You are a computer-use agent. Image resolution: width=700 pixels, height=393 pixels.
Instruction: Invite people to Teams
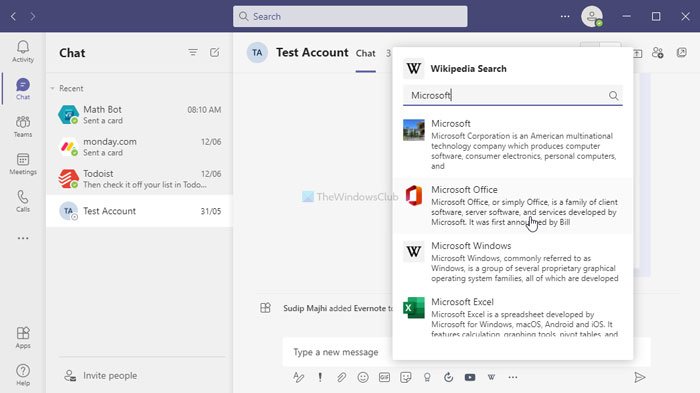point(100,376)
